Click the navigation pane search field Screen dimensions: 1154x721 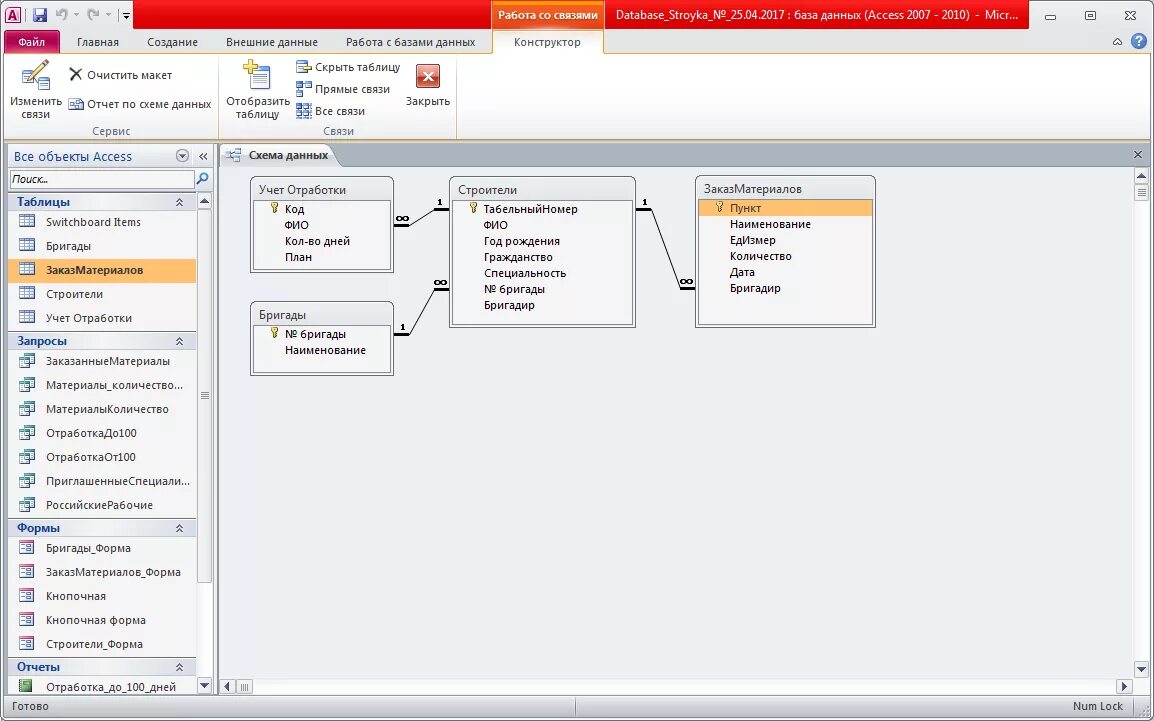[102, 179]
